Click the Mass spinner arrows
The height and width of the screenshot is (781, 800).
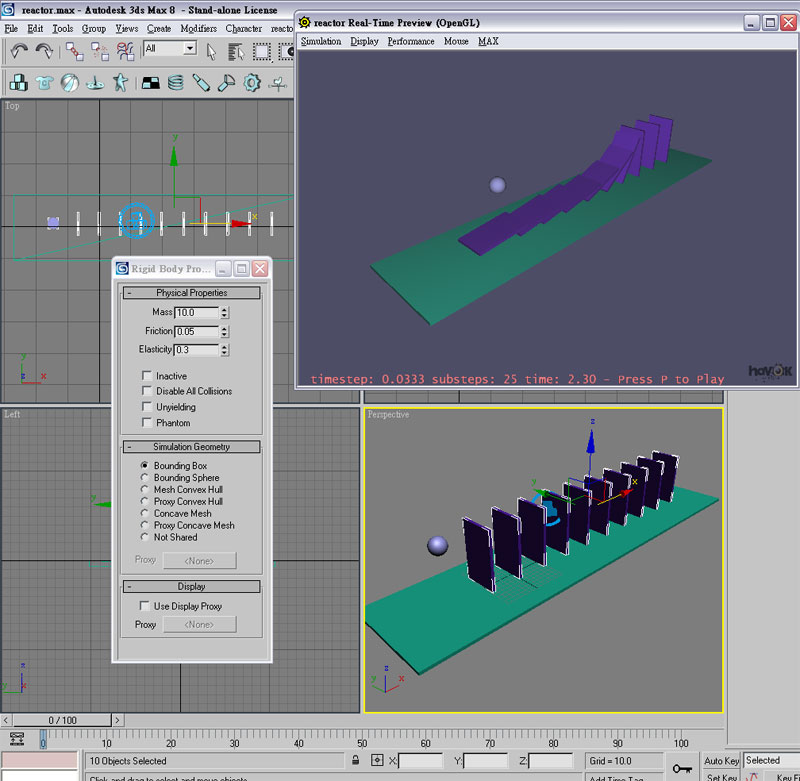(x=224, y=312)
